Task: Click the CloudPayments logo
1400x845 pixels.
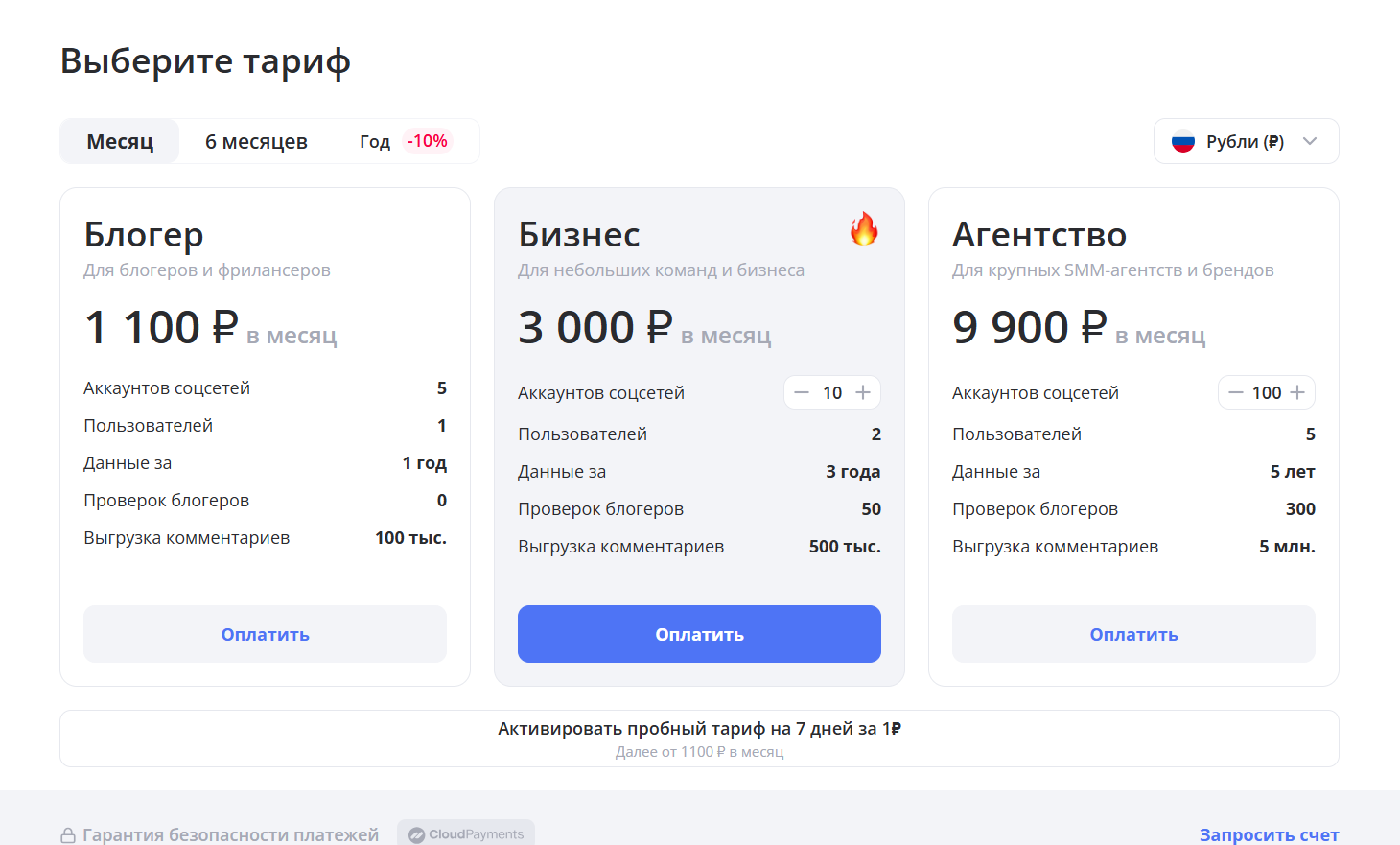Action: [466, 833]
